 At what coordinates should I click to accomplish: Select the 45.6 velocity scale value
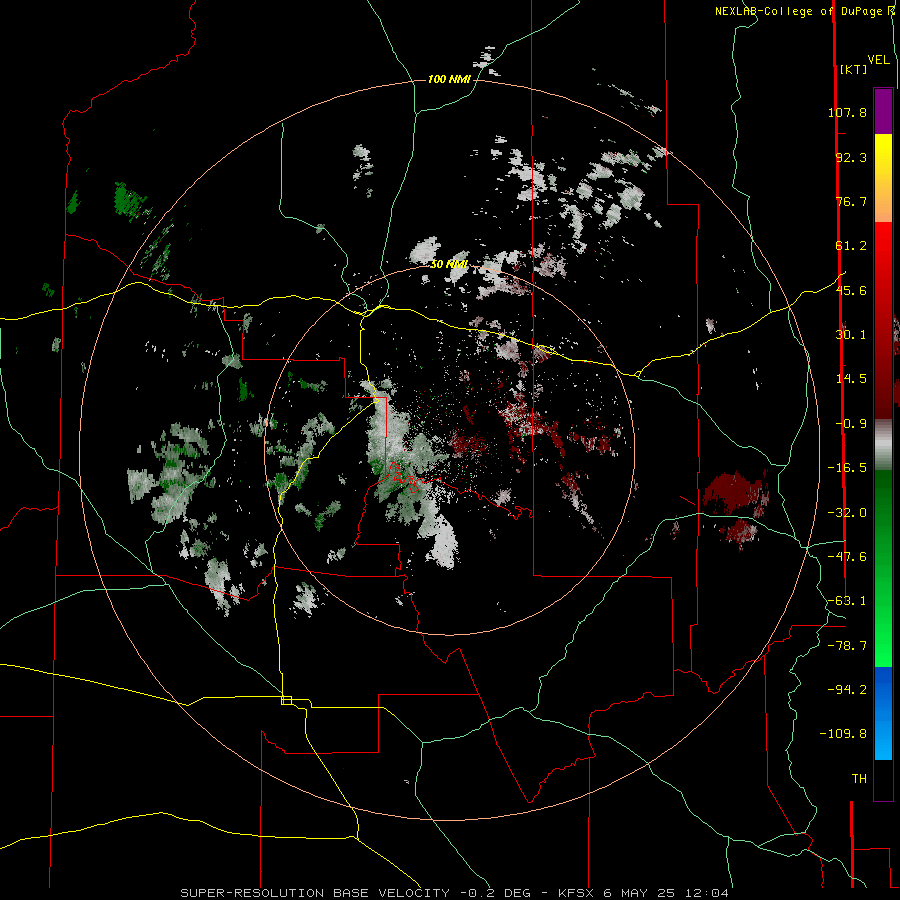[851, 290]
